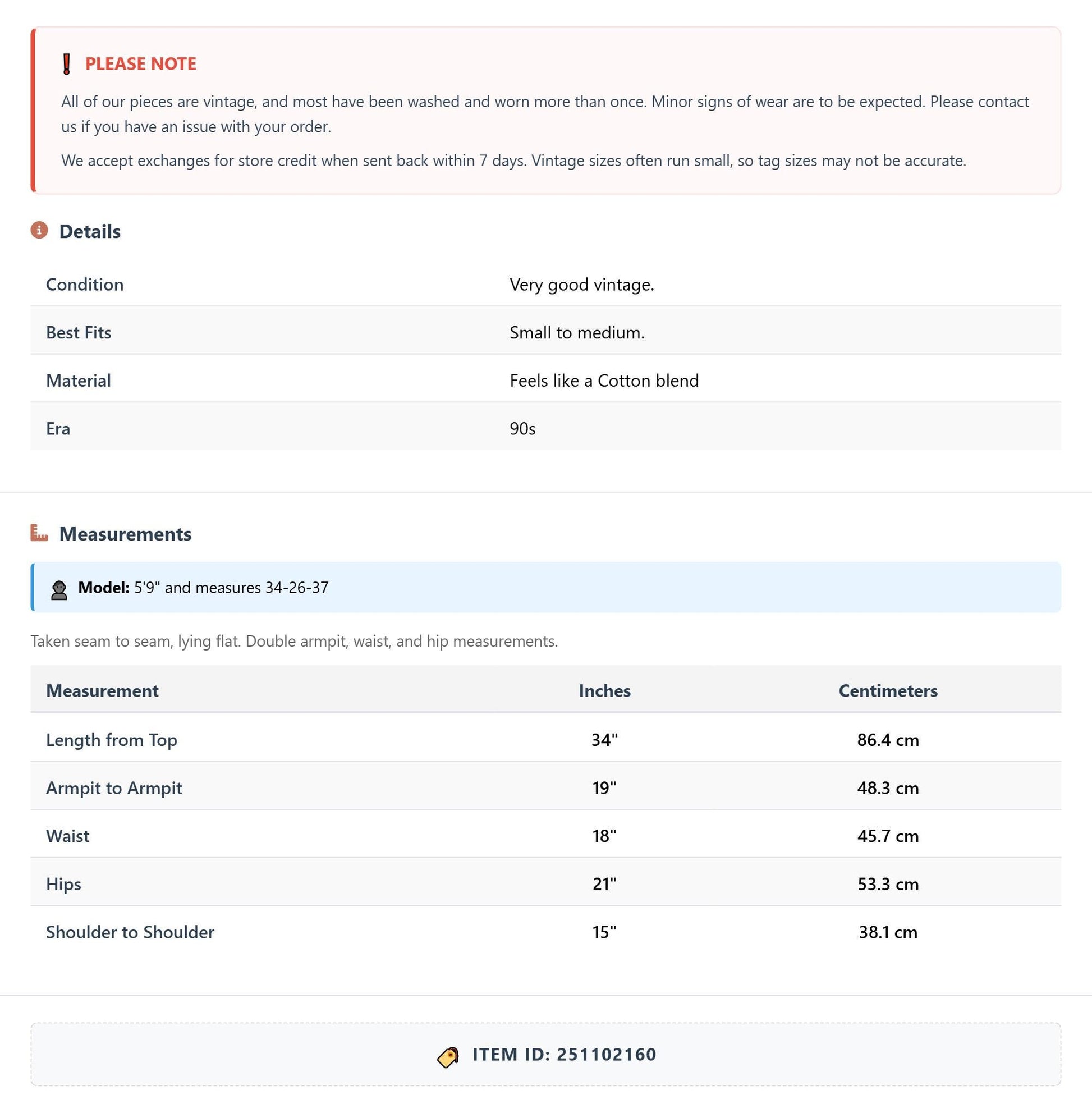Click the 'Very good vintage.' value
The image size is (1092, 1113).
tap(581, 284)
